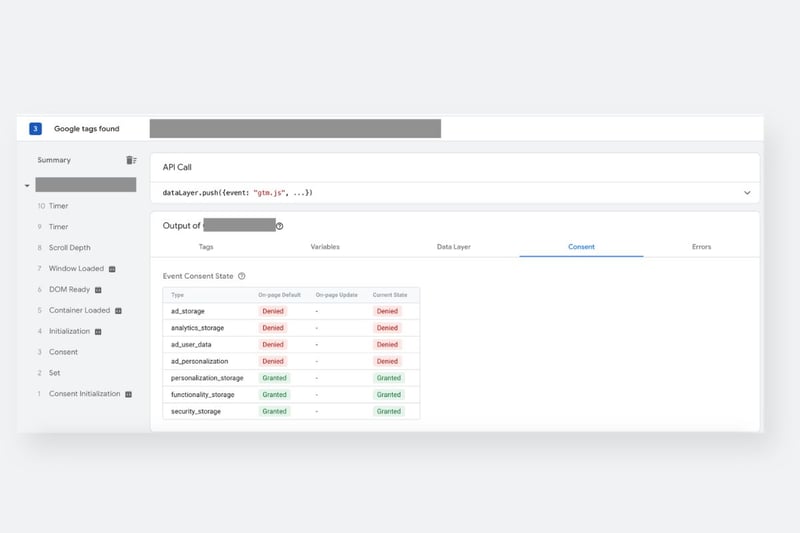Viewport: 800px width, 533px height.
Task: Click the Google tags found label
Action: 87,129
